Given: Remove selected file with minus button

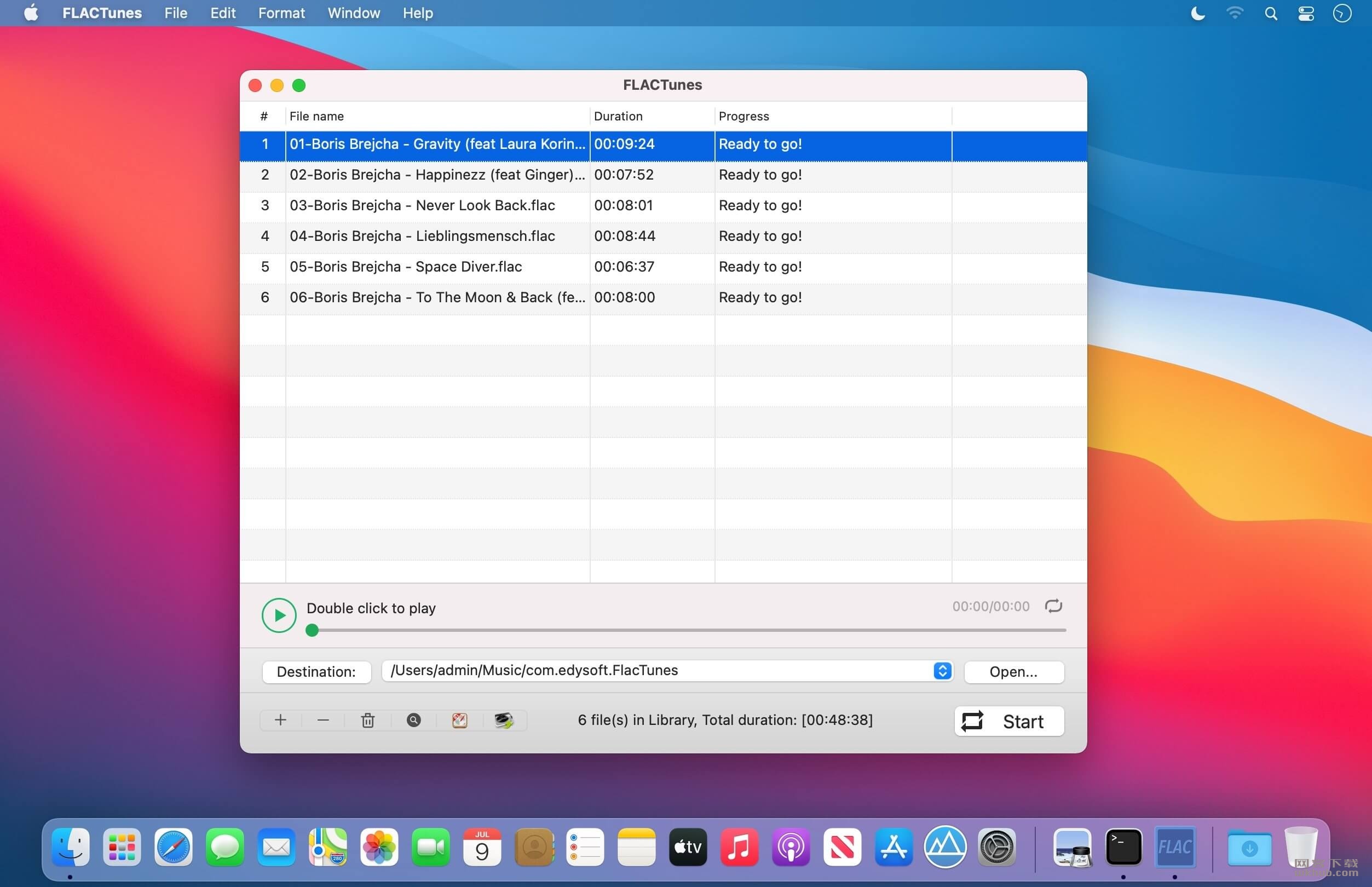Looking at the screenshot, I should coord(323,720).
